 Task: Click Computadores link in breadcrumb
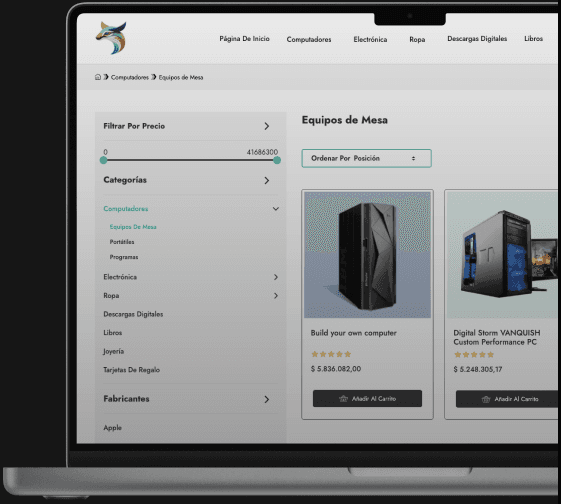130,77
